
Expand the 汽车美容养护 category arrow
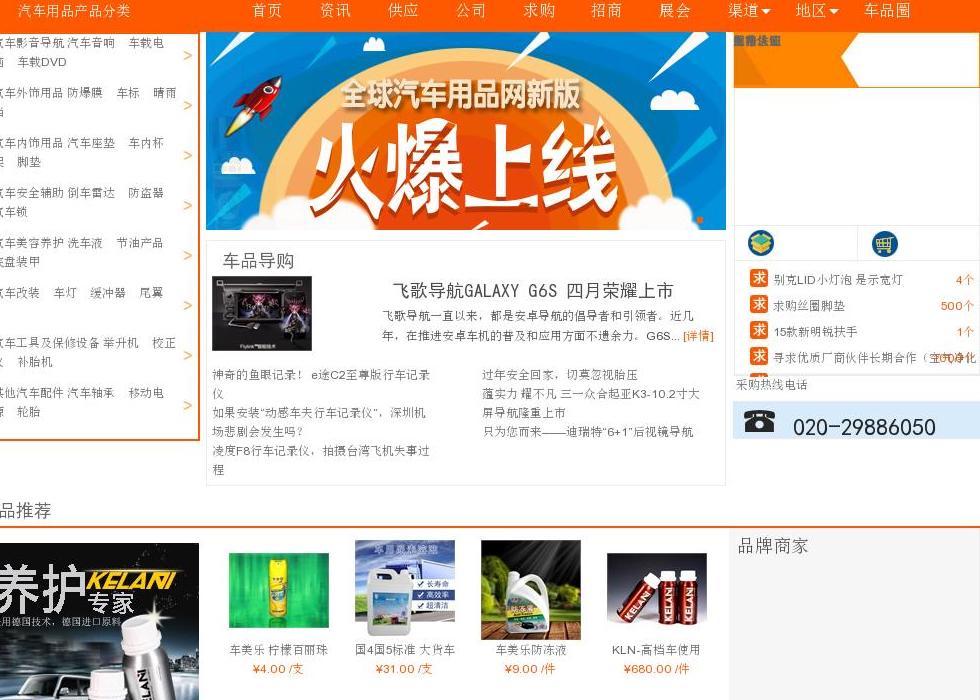point(188,256)
